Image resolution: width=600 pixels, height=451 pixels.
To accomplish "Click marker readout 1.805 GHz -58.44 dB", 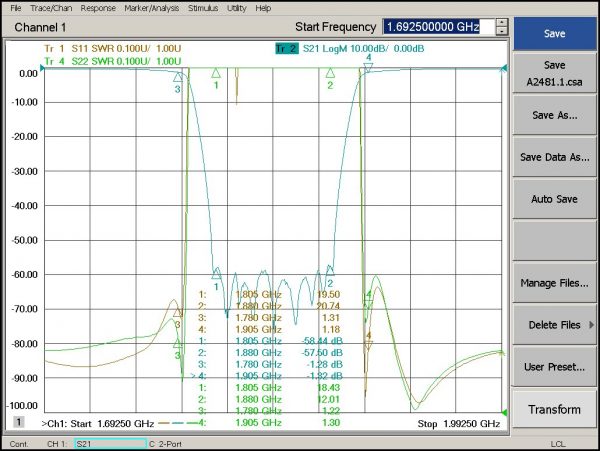I will pyautogui.click(x=270, y=341).
